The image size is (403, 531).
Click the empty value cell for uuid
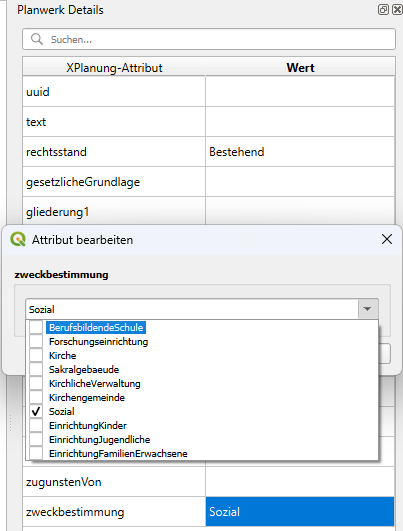tap(300, 92)
